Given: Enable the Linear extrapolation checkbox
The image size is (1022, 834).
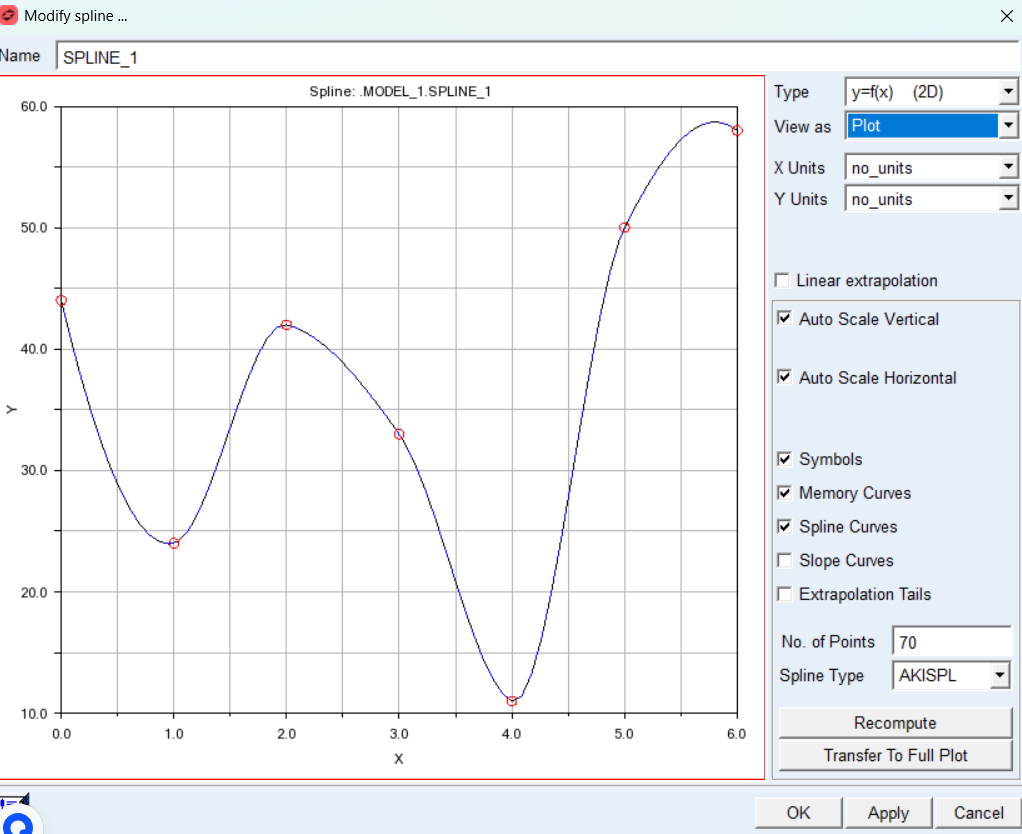Looking at the screenshot, I should [x=782, y=280].
